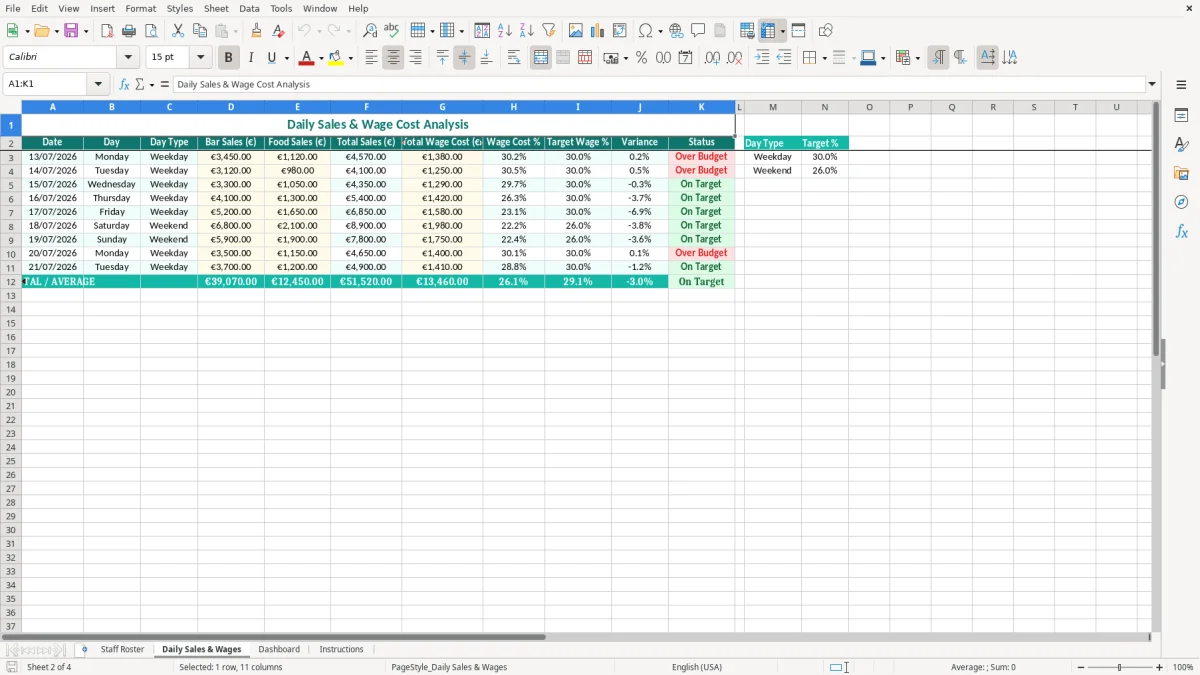Open Split Window icon
Viewport: 1200px width, 675px height.
[x=798, y=31]
